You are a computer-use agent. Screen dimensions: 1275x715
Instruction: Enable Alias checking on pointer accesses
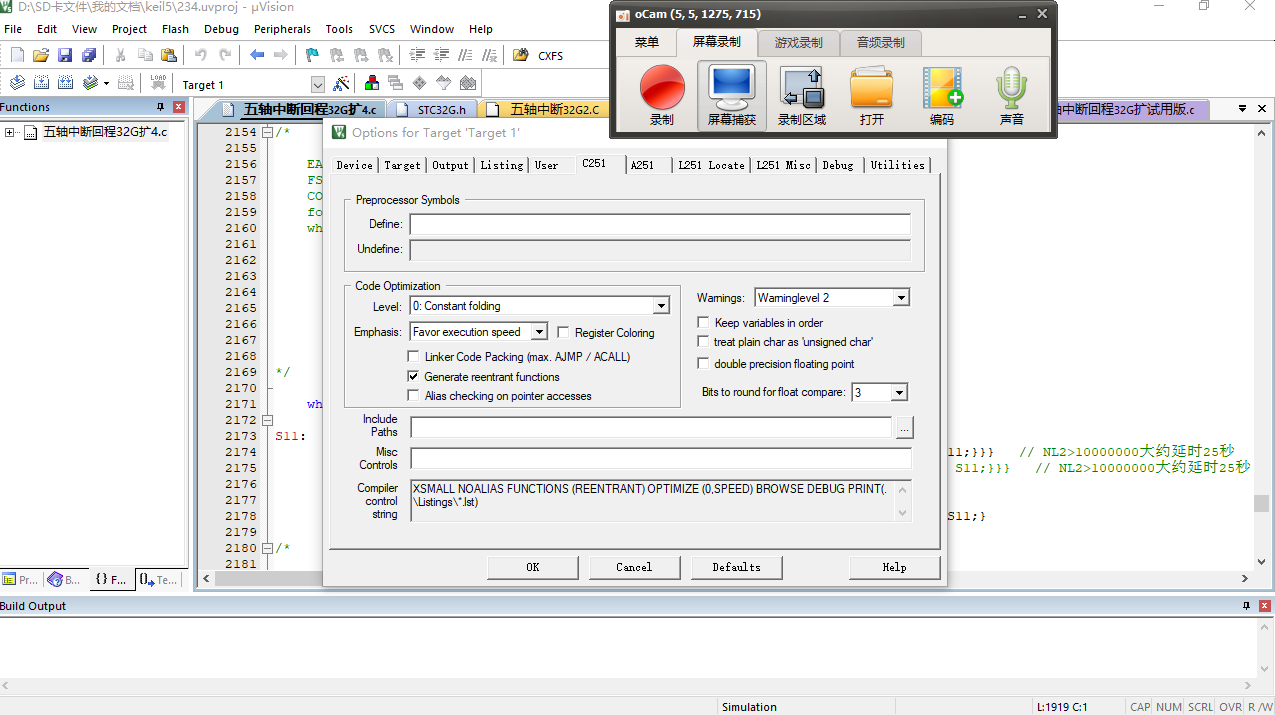[x=414, y=396]
